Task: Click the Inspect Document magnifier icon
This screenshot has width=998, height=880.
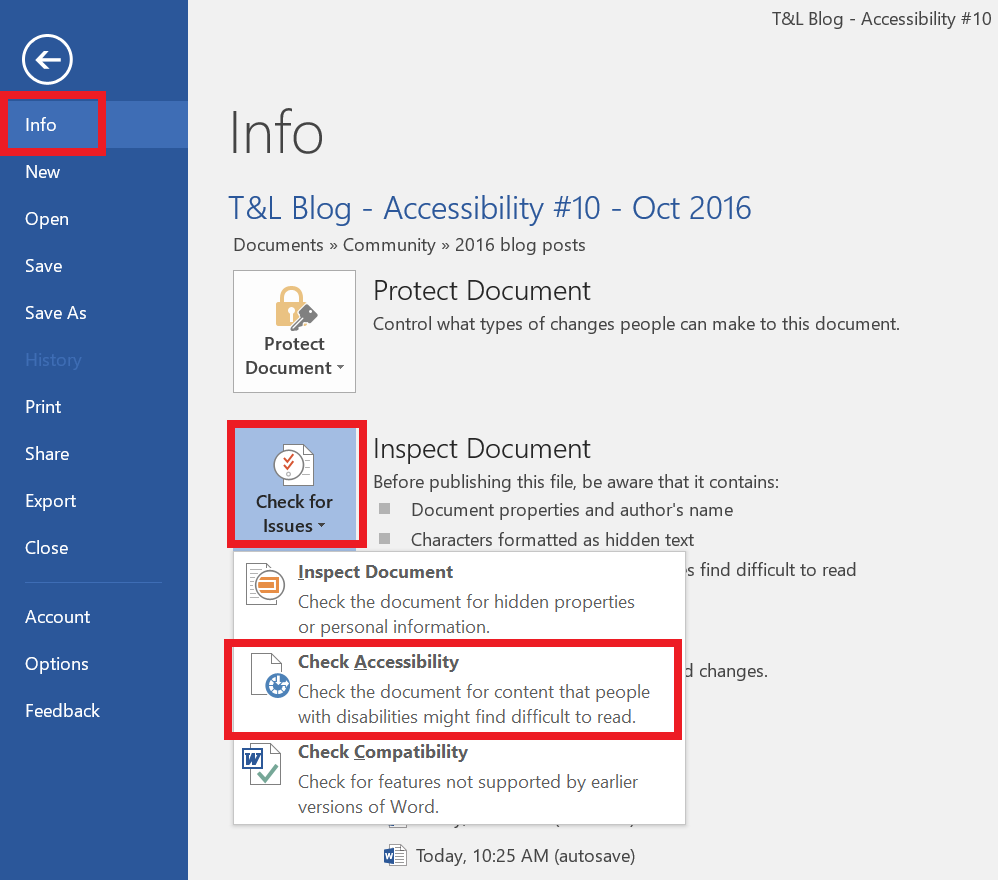Action: [263, 583]
